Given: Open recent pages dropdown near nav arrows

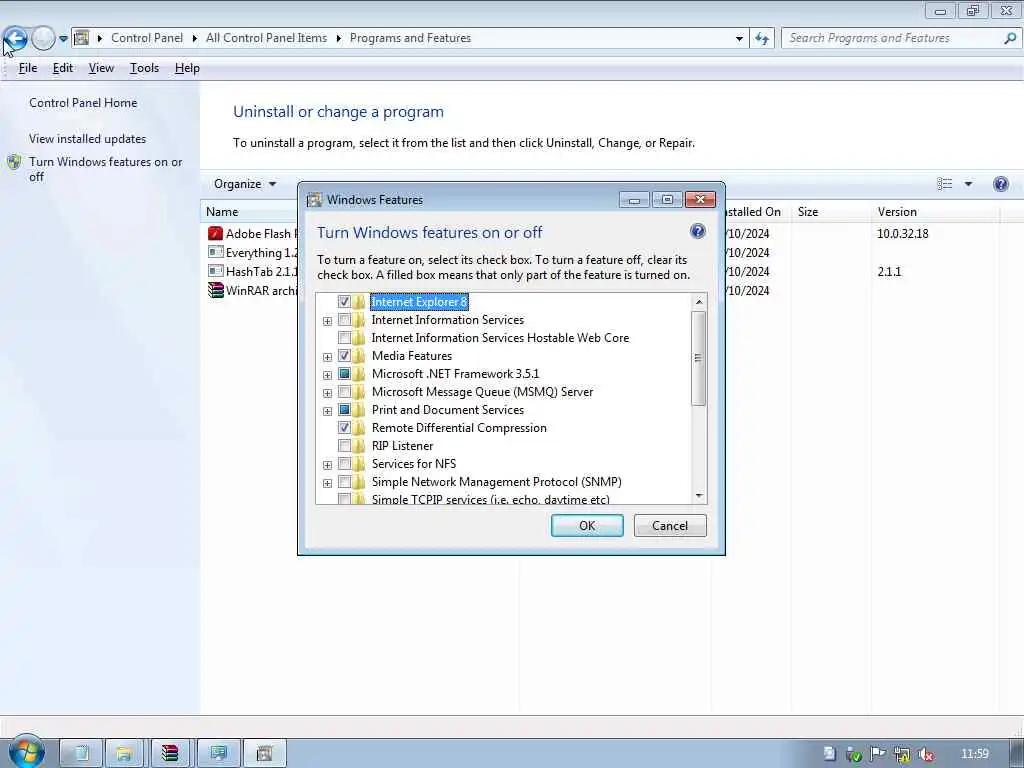Looking at the screenshot, I should tap(63, 39).
